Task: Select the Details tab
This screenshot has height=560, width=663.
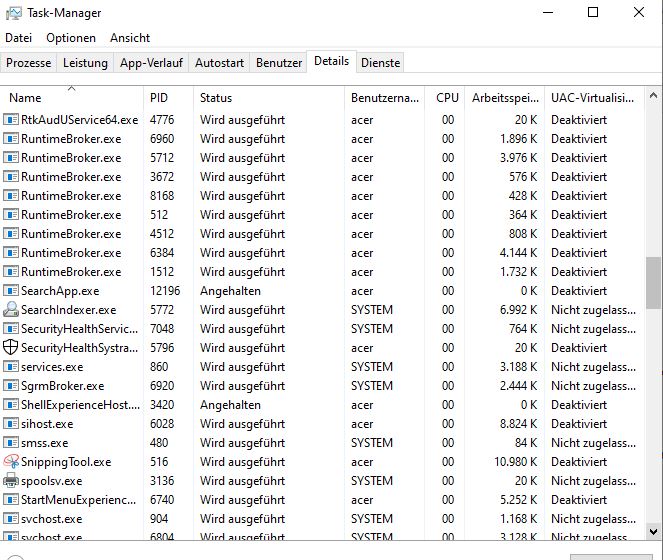Action: tap(332, 61)
